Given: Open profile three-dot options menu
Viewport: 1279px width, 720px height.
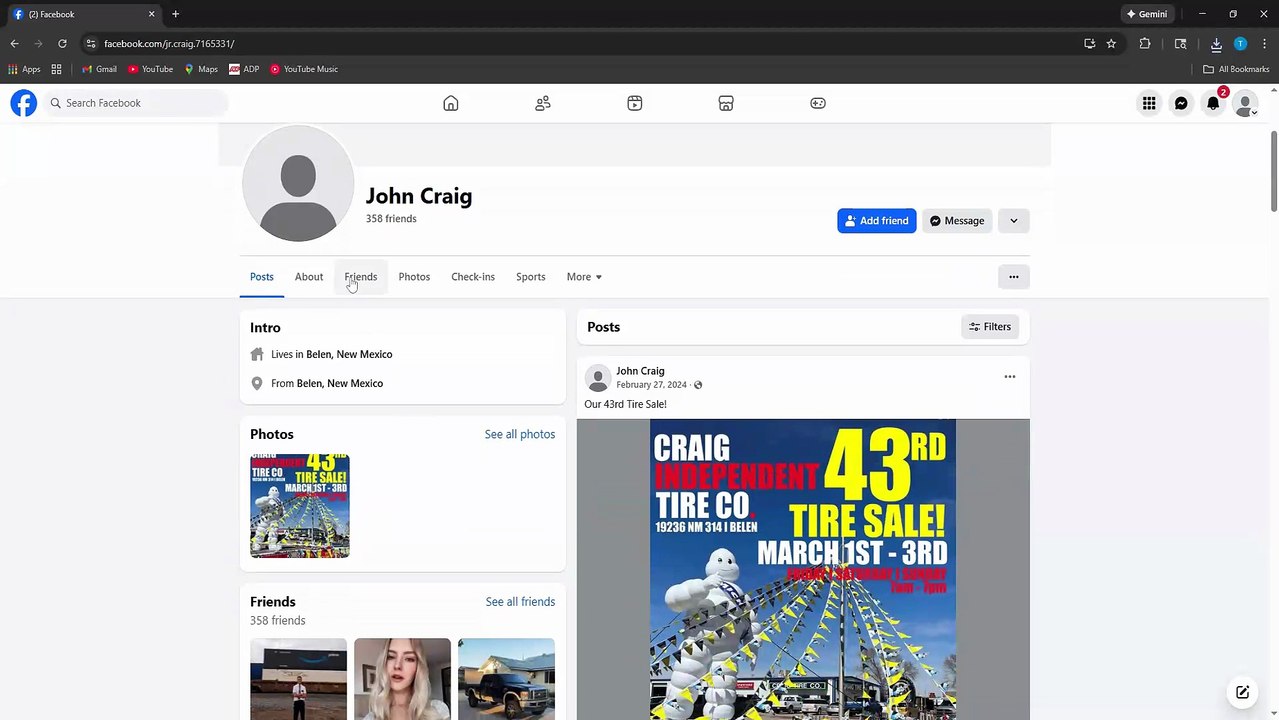Looking at the screenshot, I should [1014, 277].
